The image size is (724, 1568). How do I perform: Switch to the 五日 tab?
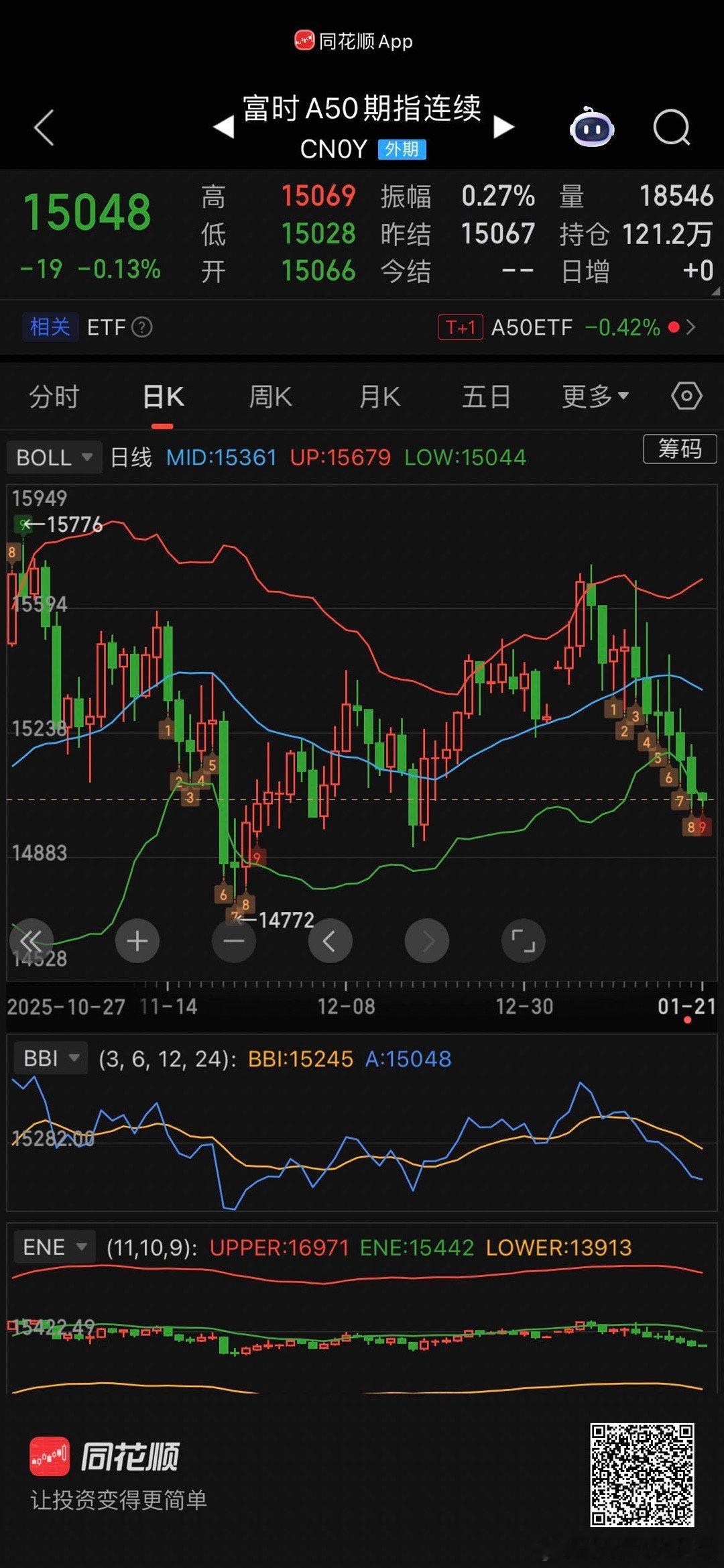(487, 396)
